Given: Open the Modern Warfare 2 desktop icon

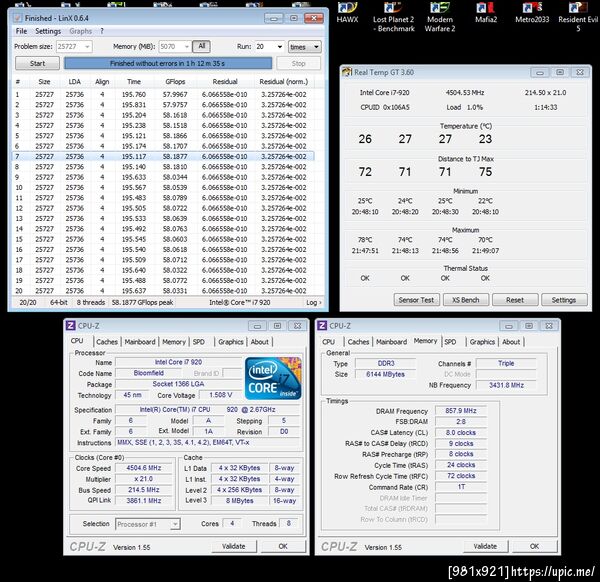Looking at the screenshot, I should pyautogui.click(x=440, y=17).
